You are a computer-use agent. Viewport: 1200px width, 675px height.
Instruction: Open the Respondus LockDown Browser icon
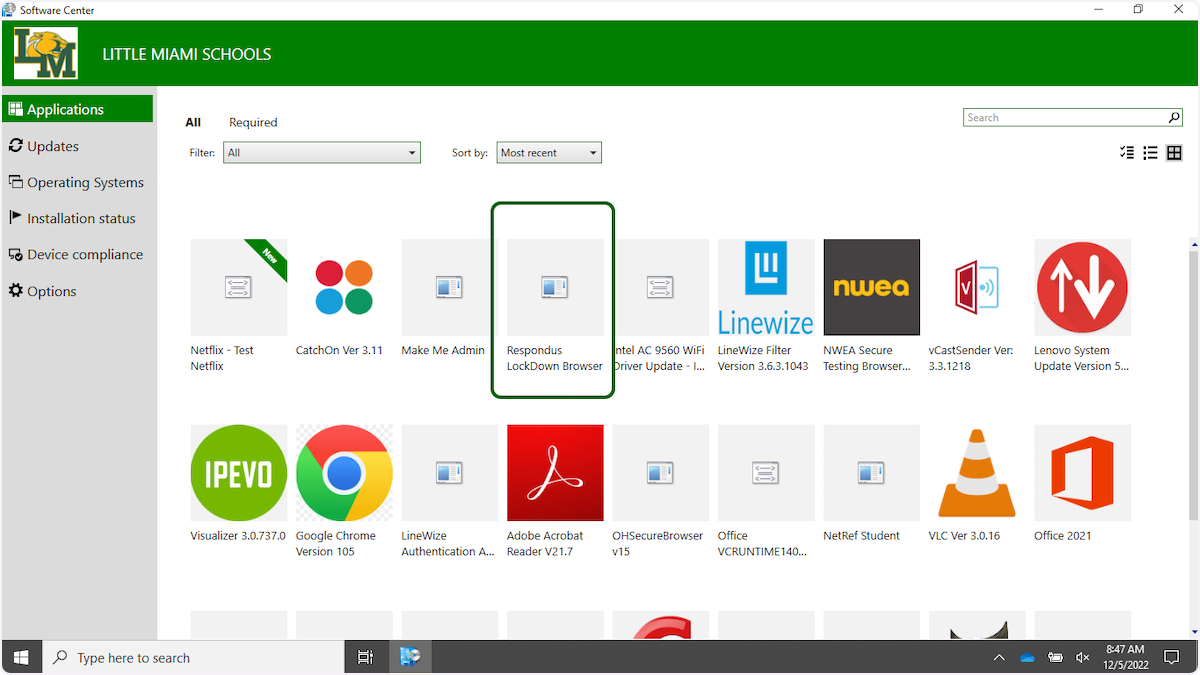(555, 288)
